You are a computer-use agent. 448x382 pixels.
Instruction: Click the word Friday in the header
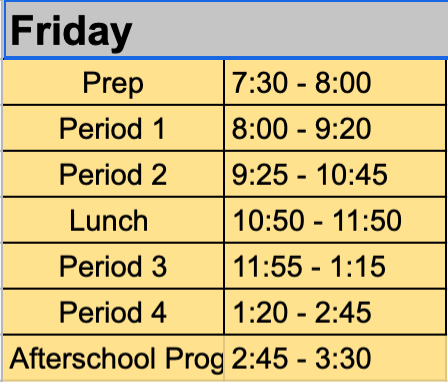(71, 32)
